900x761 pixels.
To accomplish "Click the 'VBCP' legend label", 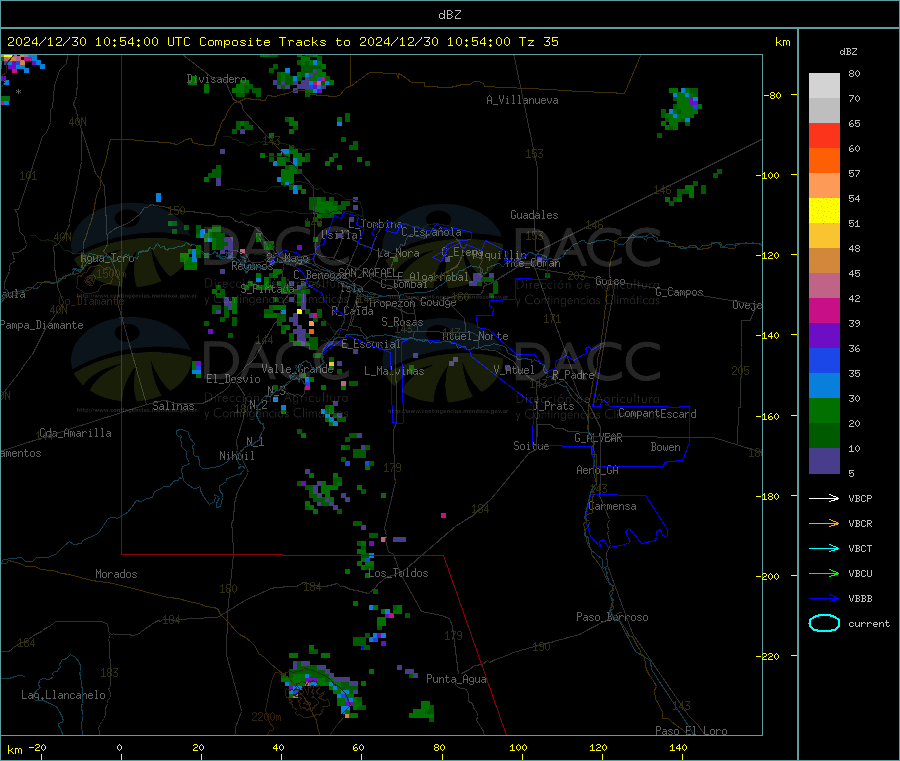I will 860,498.
